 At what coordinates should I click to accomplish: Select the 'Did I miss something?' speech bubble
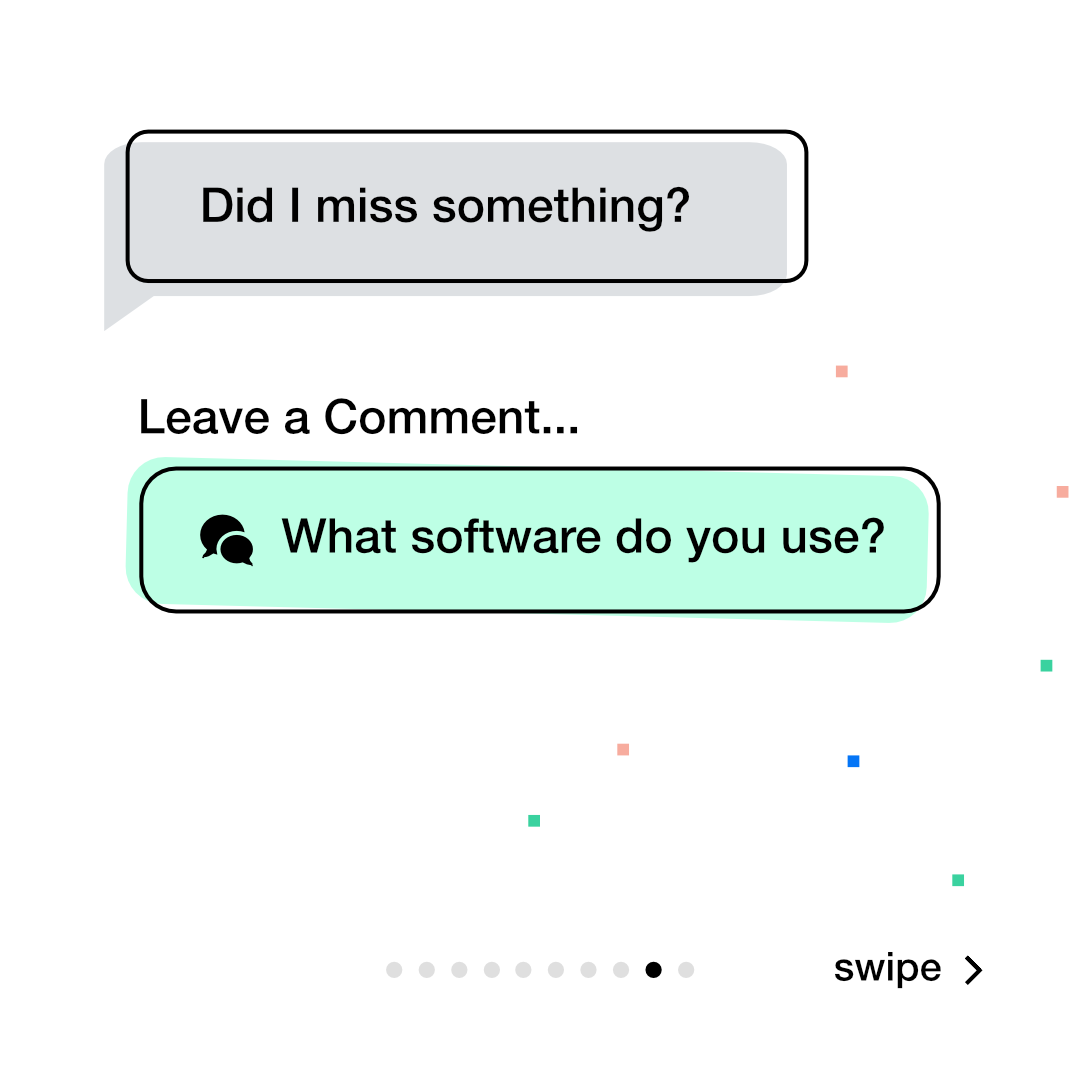(x=466, y=206)
